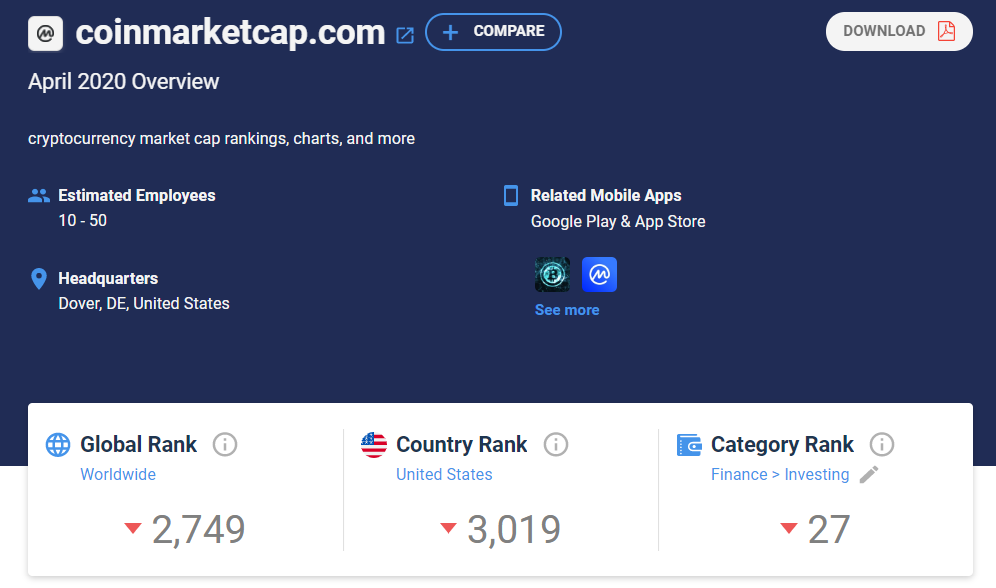Click the Estimated Employees people icon

coord(39,195)
